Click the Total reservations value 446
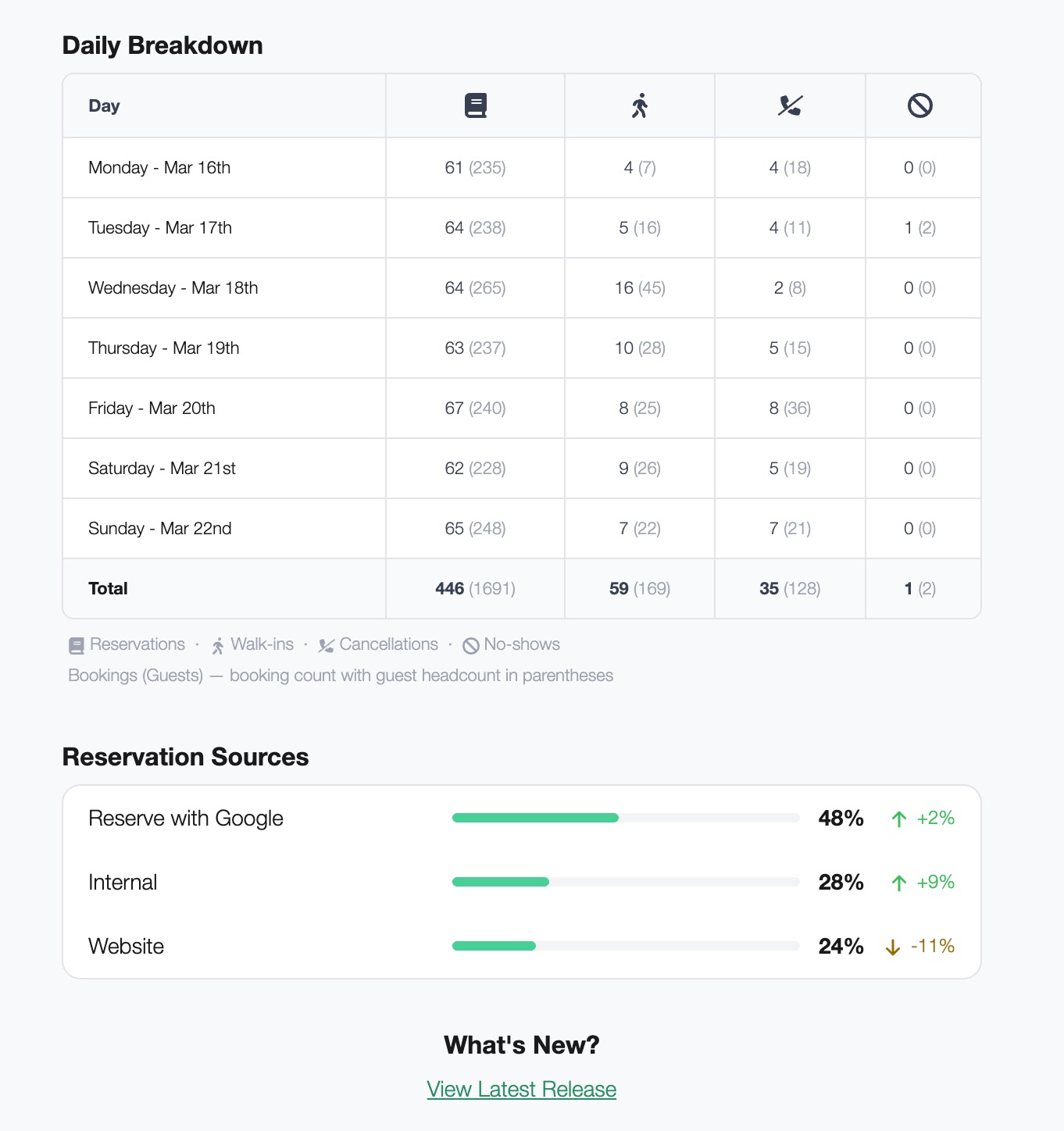The image size is (1064, 1131). [x=450, y=589]
